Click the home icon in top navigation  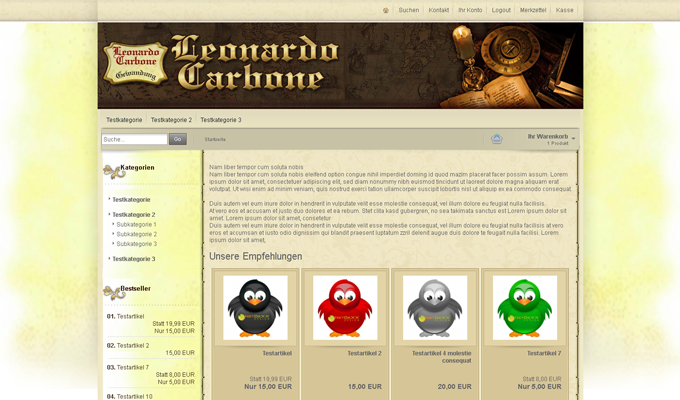tap(386, 10)
